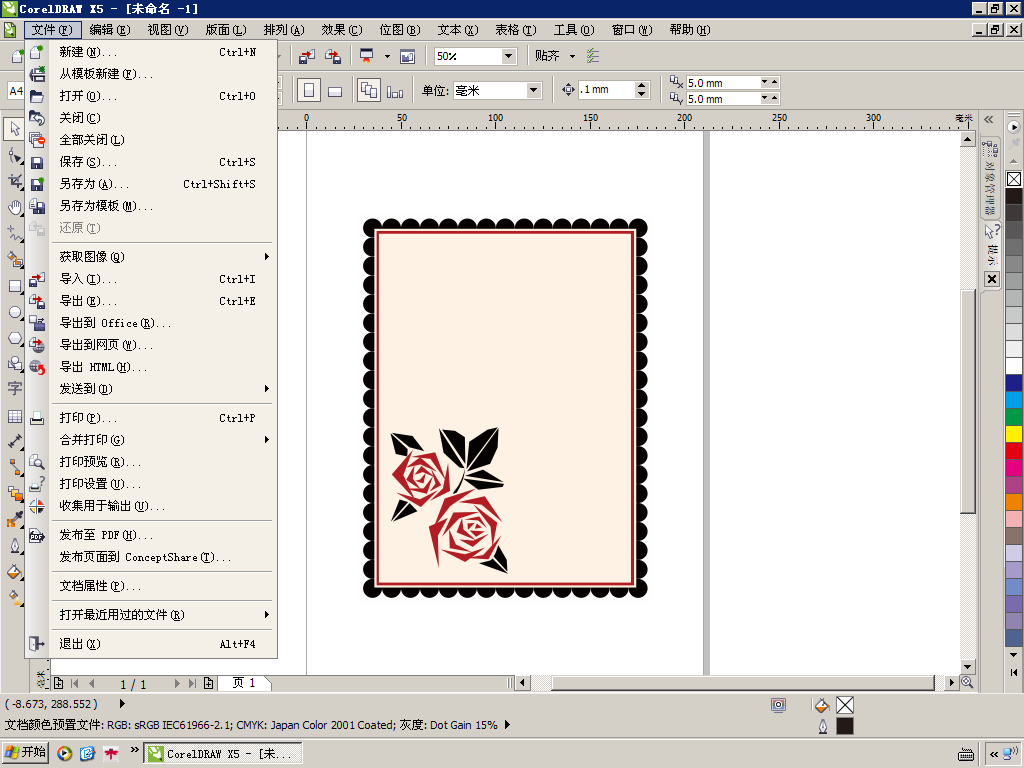This screenshot has height=768, width=1024.
Task: Click CorelDRAW X5 taskbar button
Action: pyautogui.click(x=223, y=754)
